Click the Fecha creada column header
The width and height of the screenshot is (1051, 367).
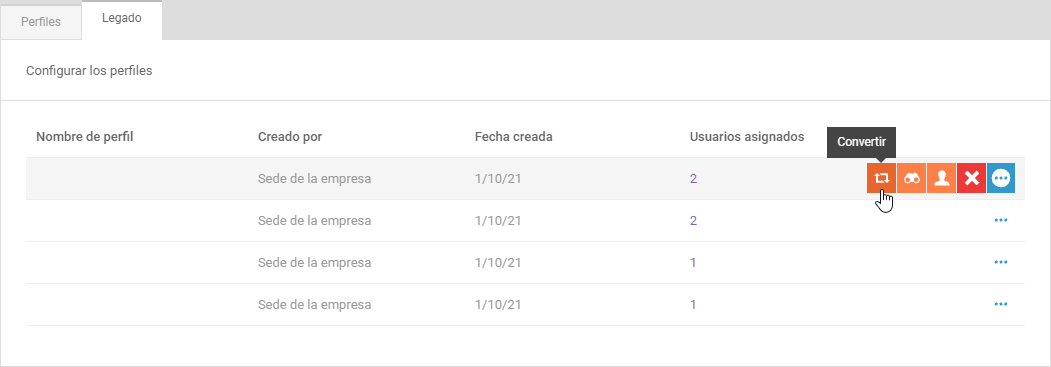point(513,137)
